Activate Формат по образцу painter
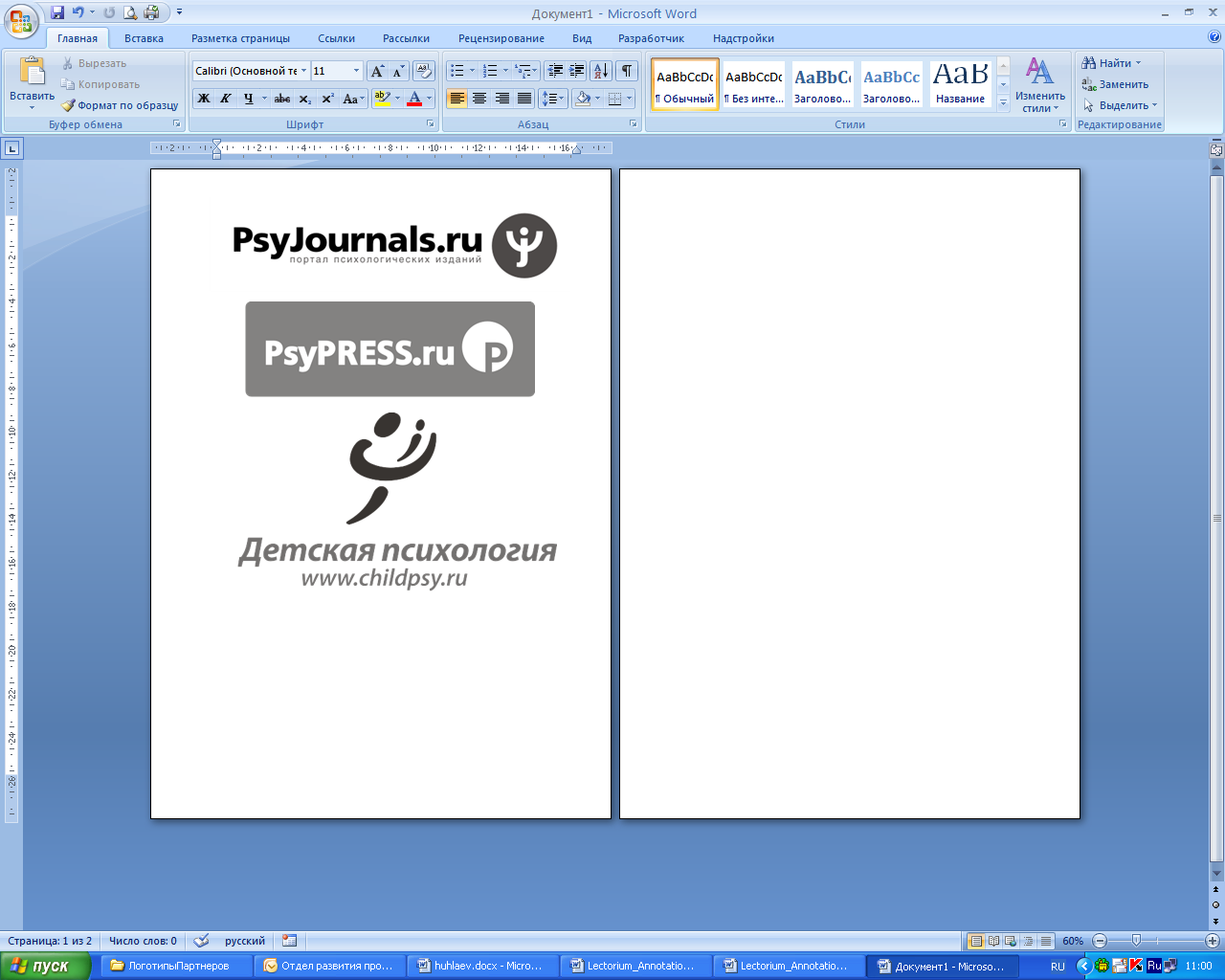 [120, 105]
